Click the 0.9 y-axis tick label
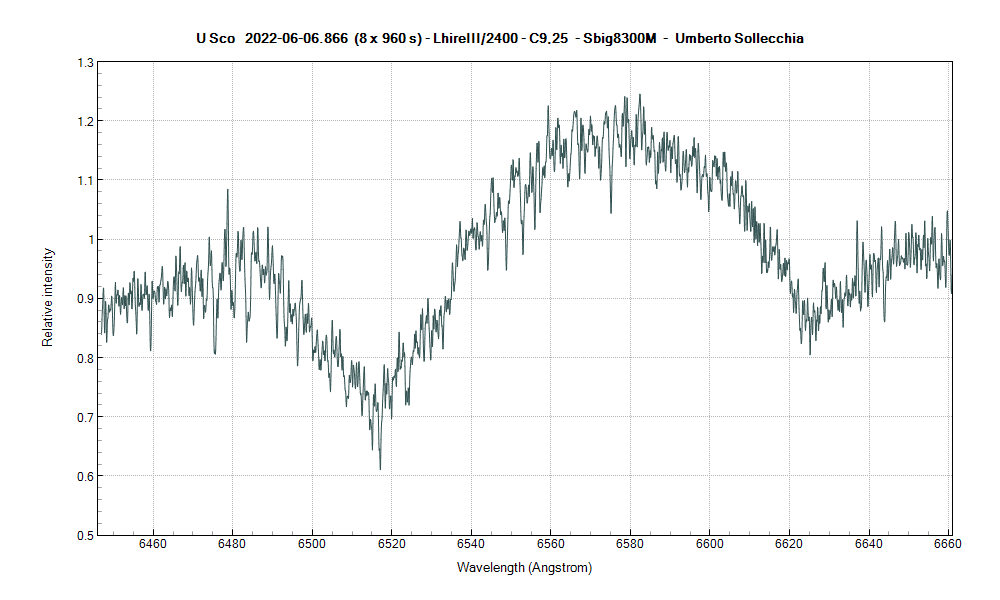The image size is (1000, 600). point(85,298)
